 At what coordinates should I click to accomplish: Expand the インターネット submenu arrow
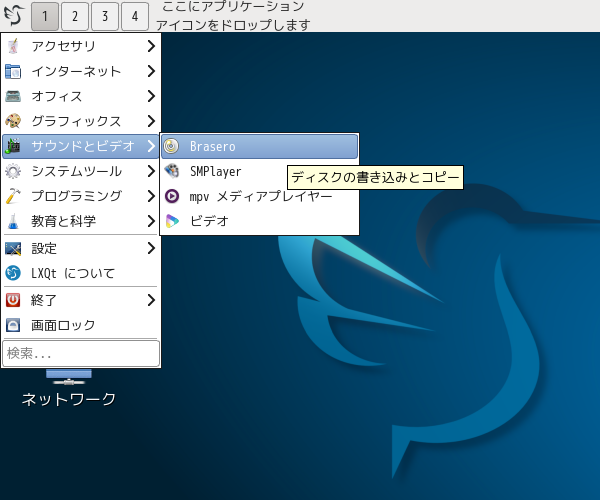pyautogui.click(x=151, y=71)
